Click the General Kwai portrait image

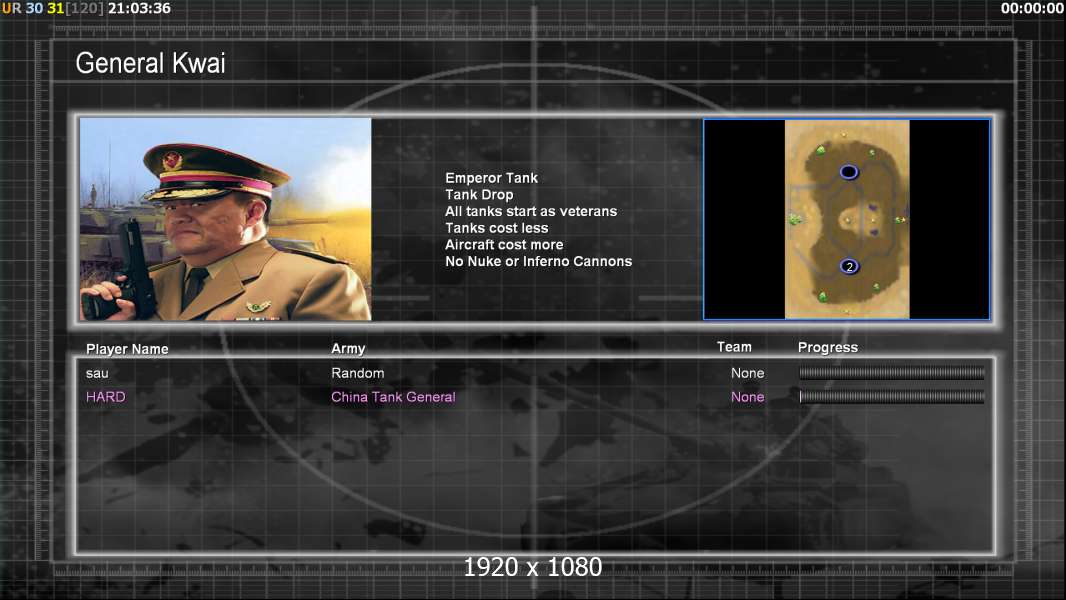(226, 219)
